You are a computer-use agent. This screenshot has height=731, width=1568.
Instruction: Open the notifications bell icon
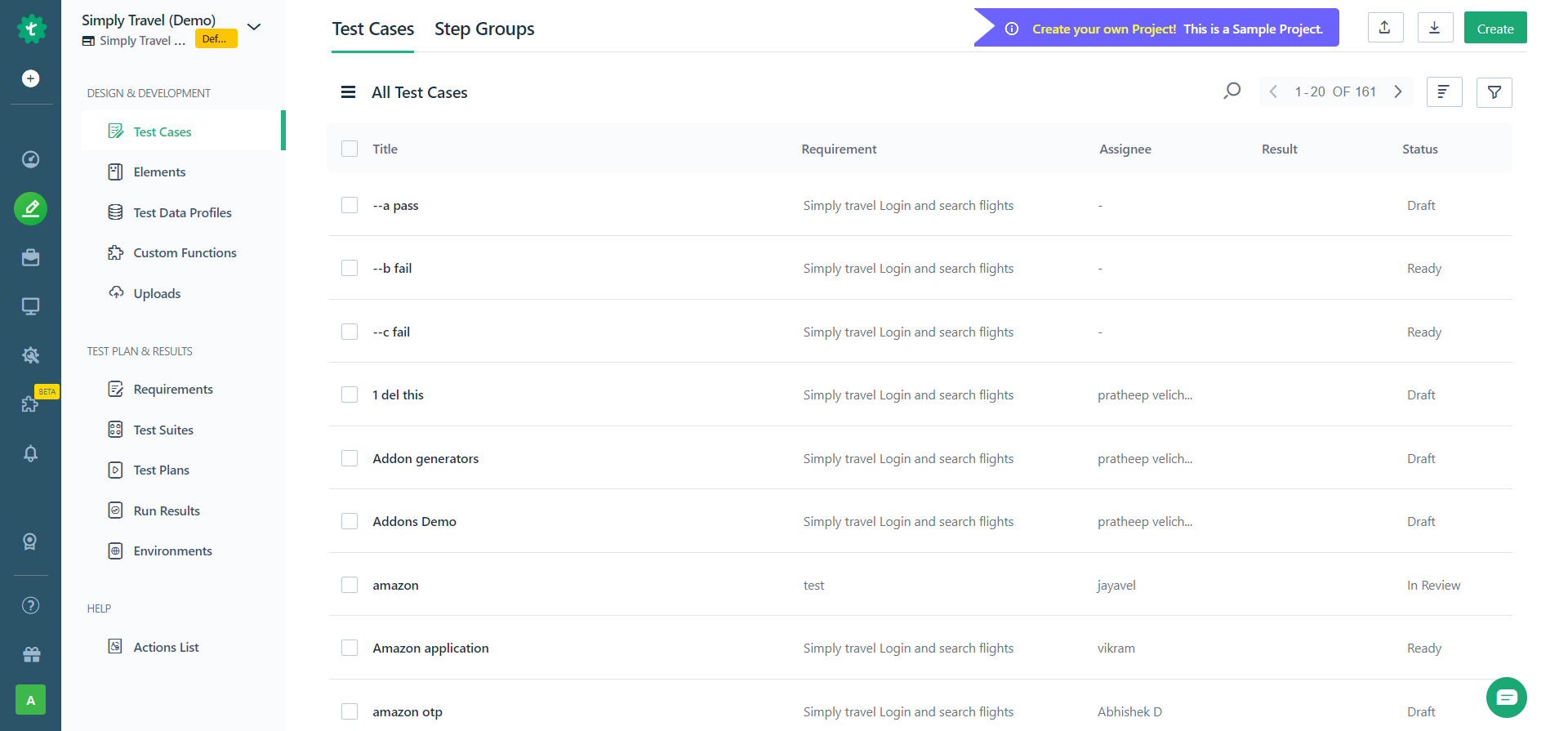31,453
